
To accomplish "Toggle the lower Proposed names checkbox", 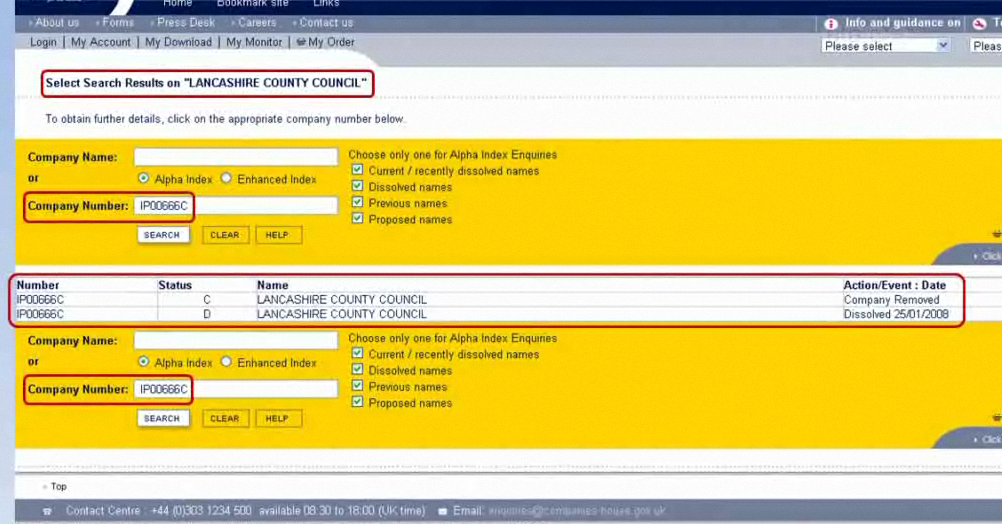I will (357, 402).
